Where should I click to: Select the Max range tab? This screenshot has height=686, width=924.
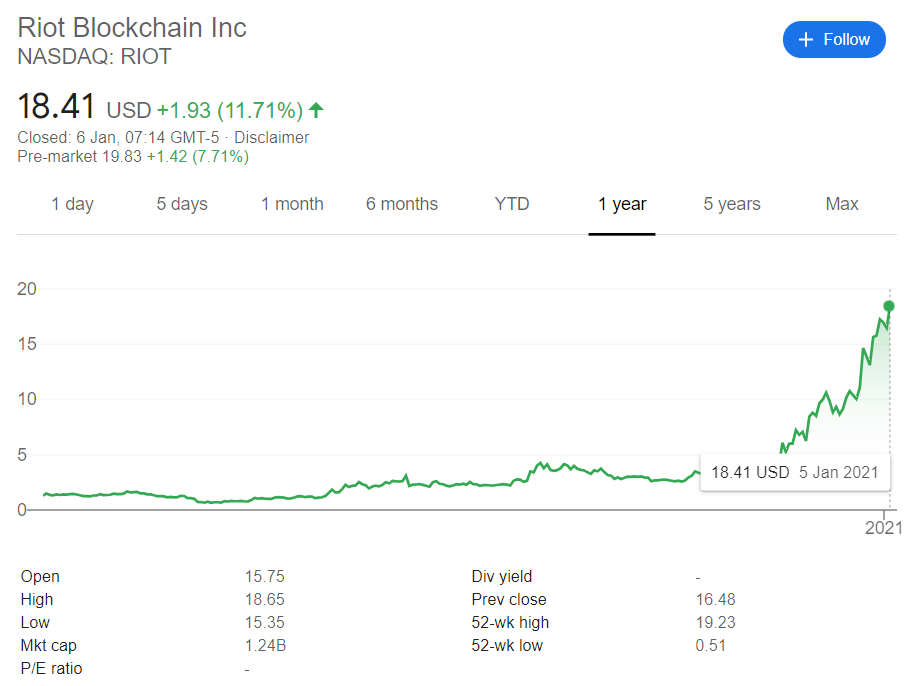tap(842, 204)
